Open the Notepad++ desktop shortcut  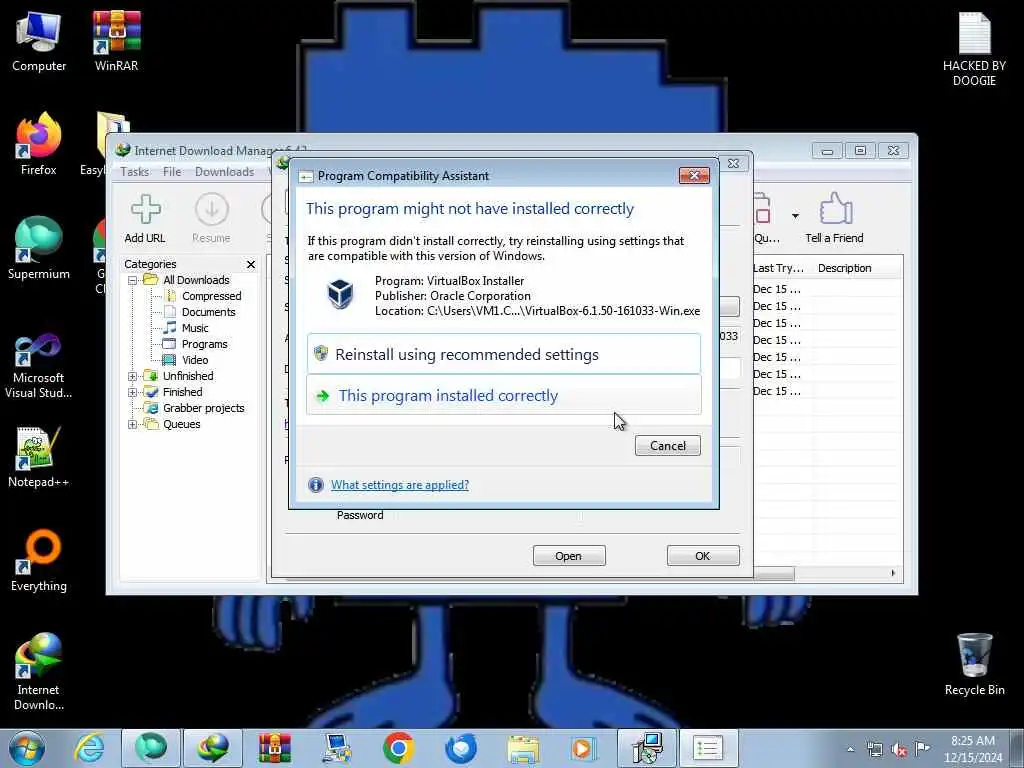[39, 457]
